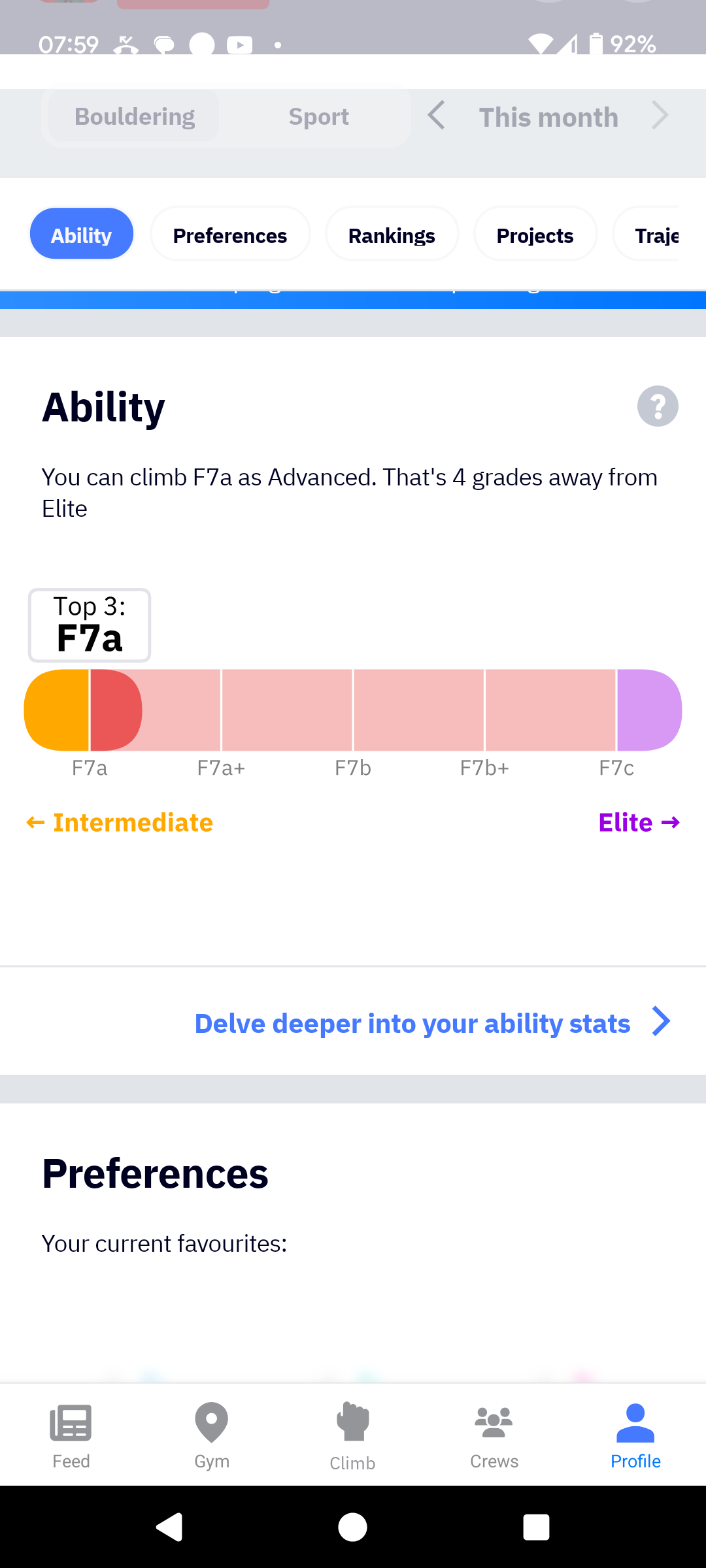
Task: Open the Crews group icon
Action: click(x=494, y=1422)
